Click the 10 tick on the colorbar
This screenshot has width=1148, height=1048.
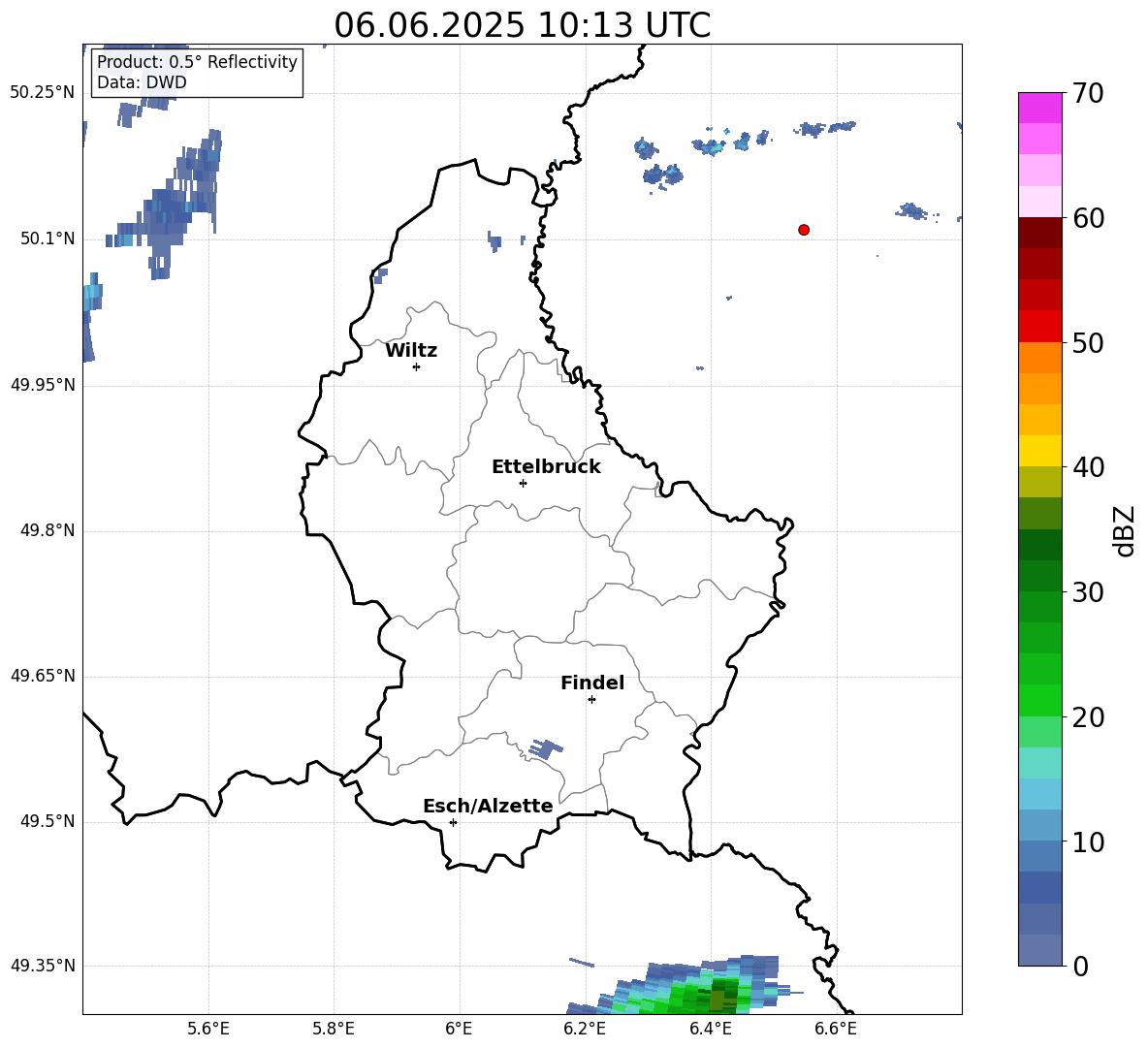(1088, 842)
